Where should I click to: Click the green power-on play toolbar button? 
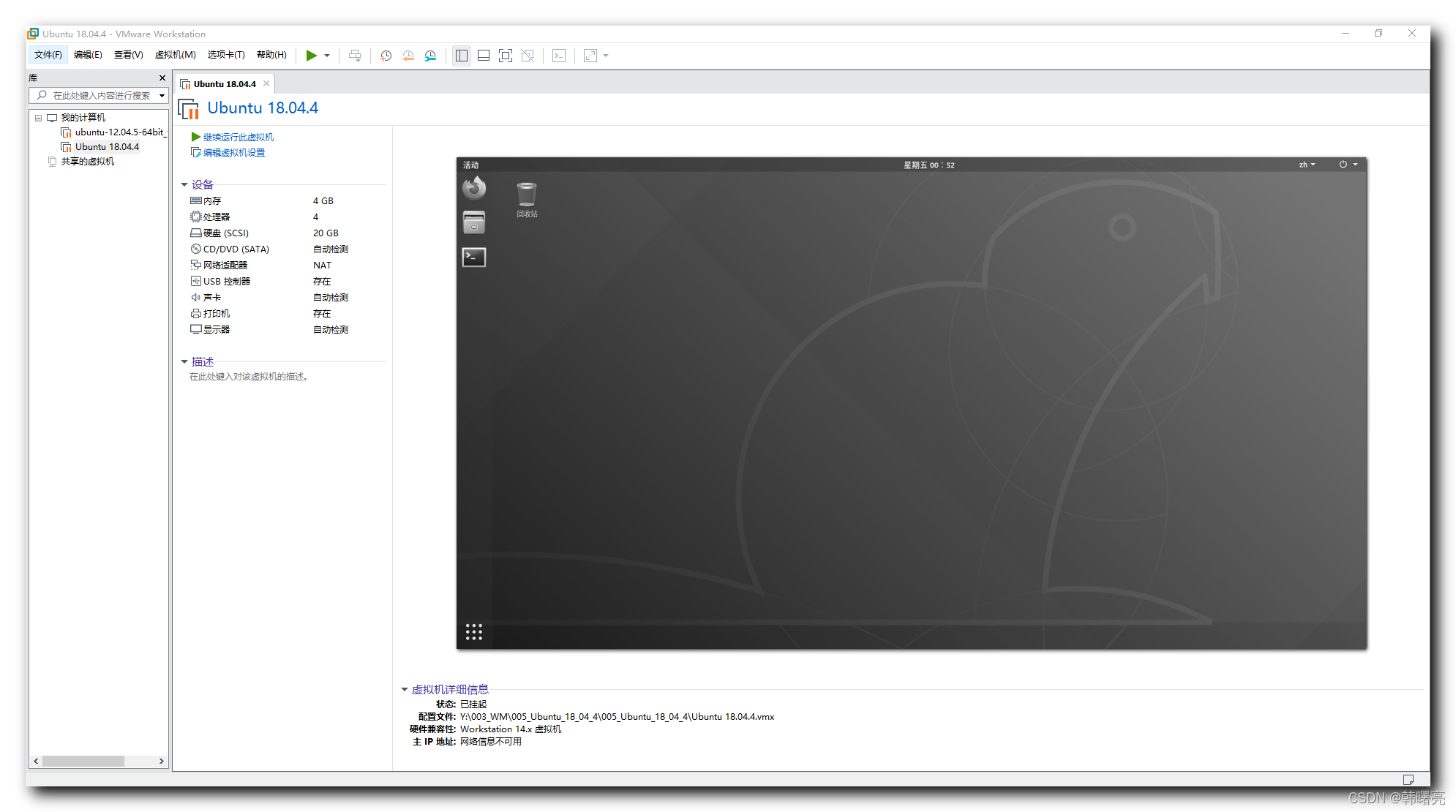point(311,56)
